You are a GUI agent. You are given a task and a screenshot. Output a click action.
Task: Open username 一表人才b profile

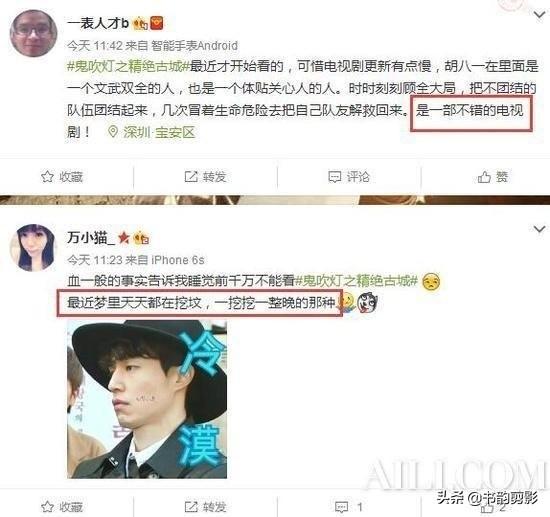click(x=98, y=24)
